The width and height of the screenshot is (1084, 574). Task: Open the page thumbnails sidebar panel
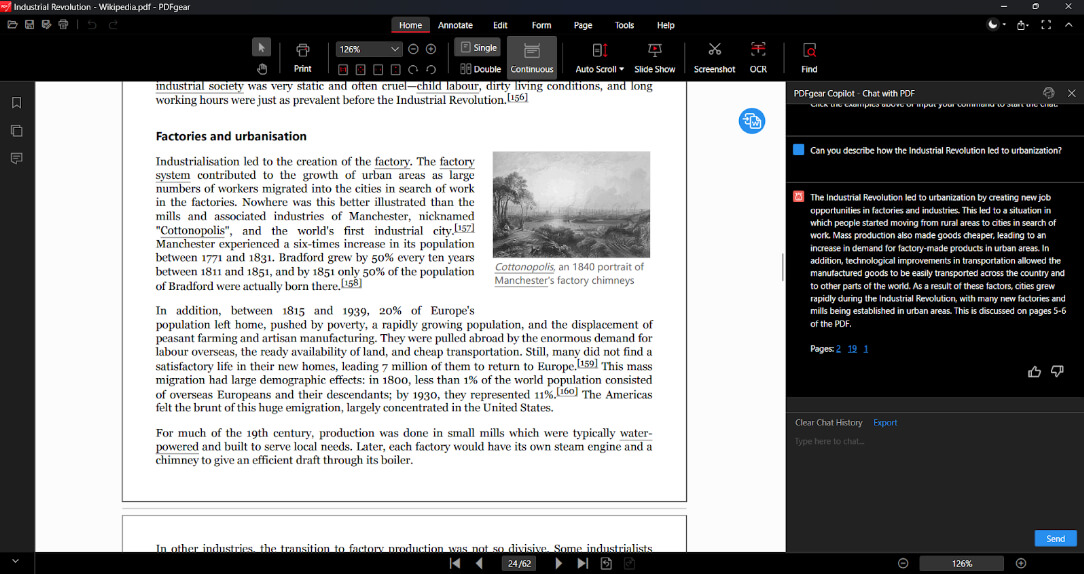pyautogui.click(x=17, y=131)
